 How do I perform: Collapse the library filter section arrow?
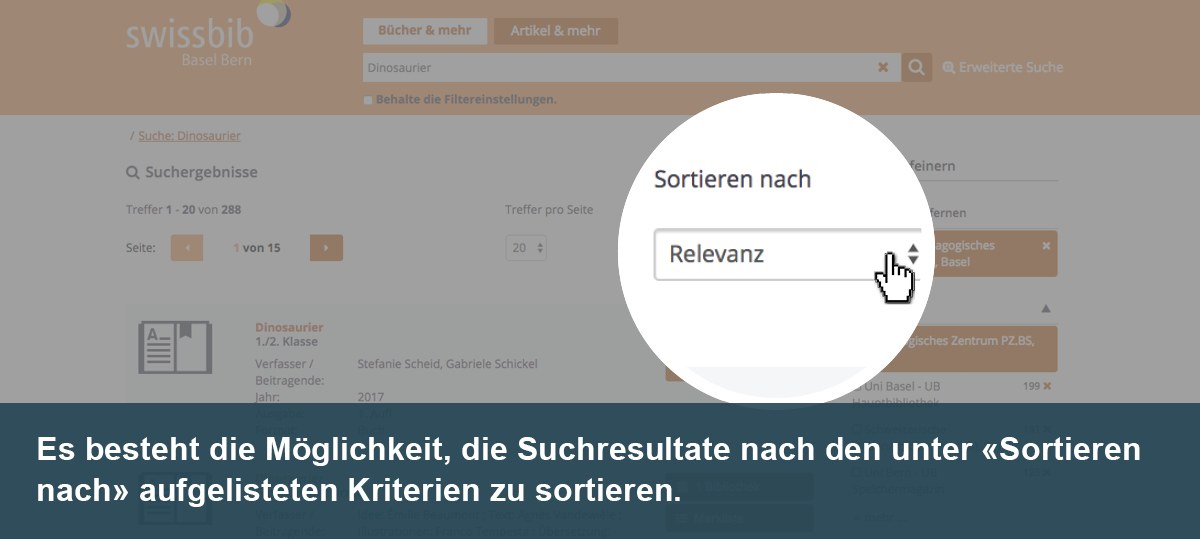click(x=1046, y=309)
